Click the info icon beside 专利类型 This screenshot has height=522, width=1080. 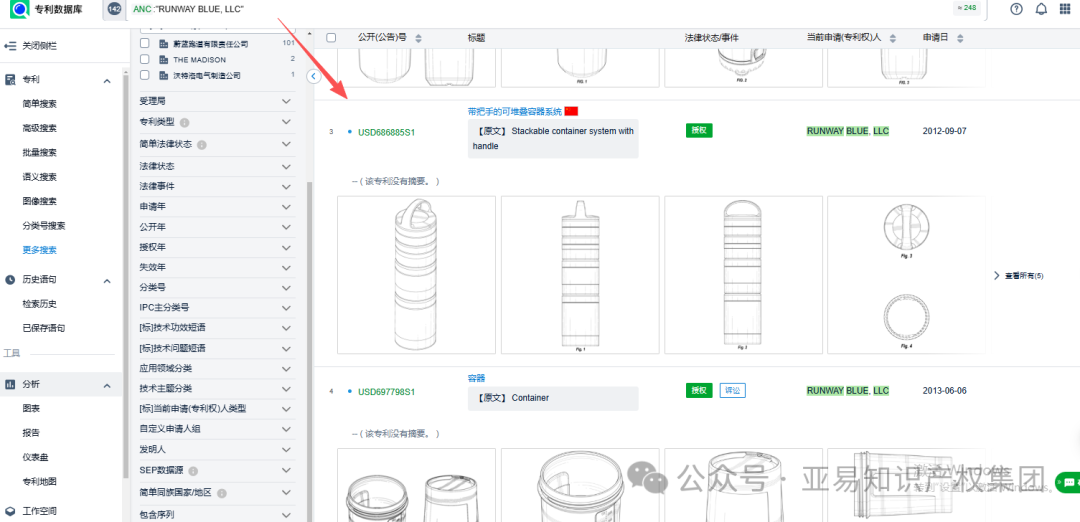(185, 123)
